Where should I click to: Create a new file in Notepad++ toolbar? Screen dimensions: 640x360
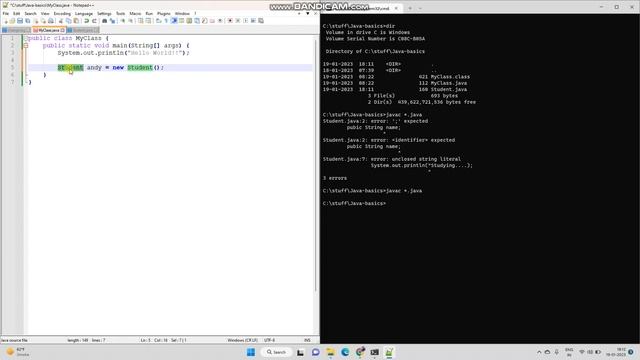tap(6, 20)
